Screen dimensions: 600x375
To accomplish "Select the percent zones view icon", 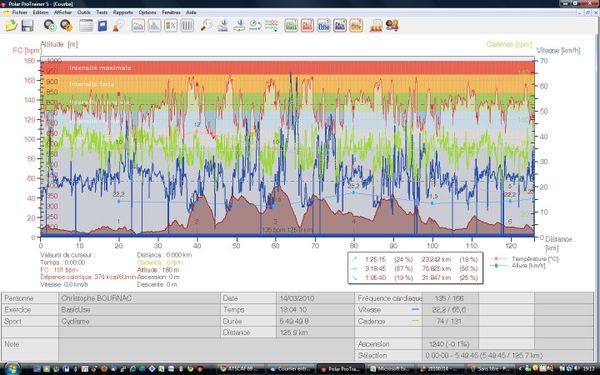I will [x=171, y=26].
